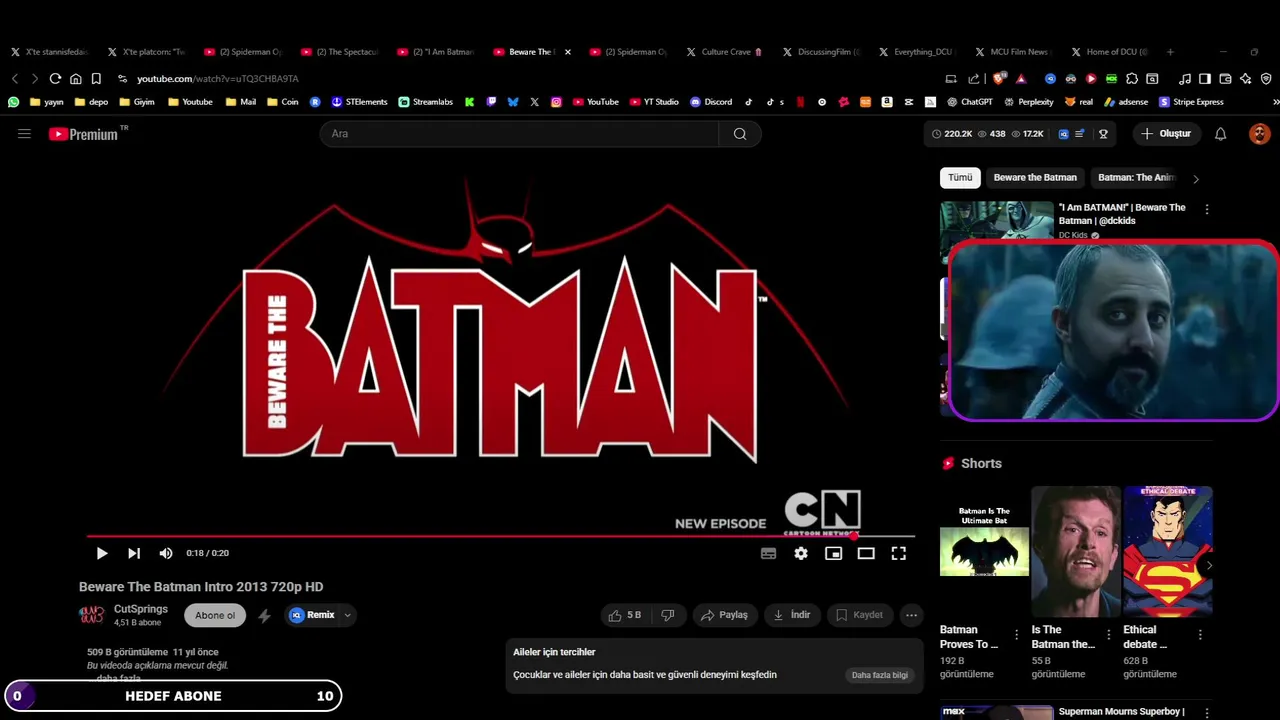Open the "I Am BATMAN!" recommended video
This screenshot has width=1280, height=720.
(1122, 214)
